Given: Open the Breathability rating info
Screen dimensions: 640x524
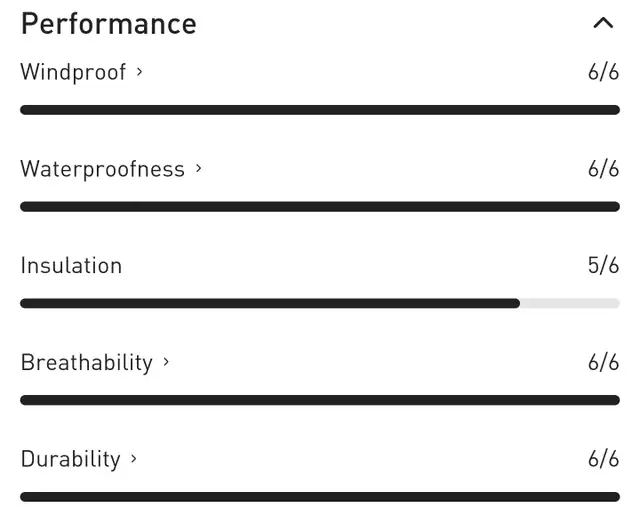Looking at the screenshot, I should 95,362.
